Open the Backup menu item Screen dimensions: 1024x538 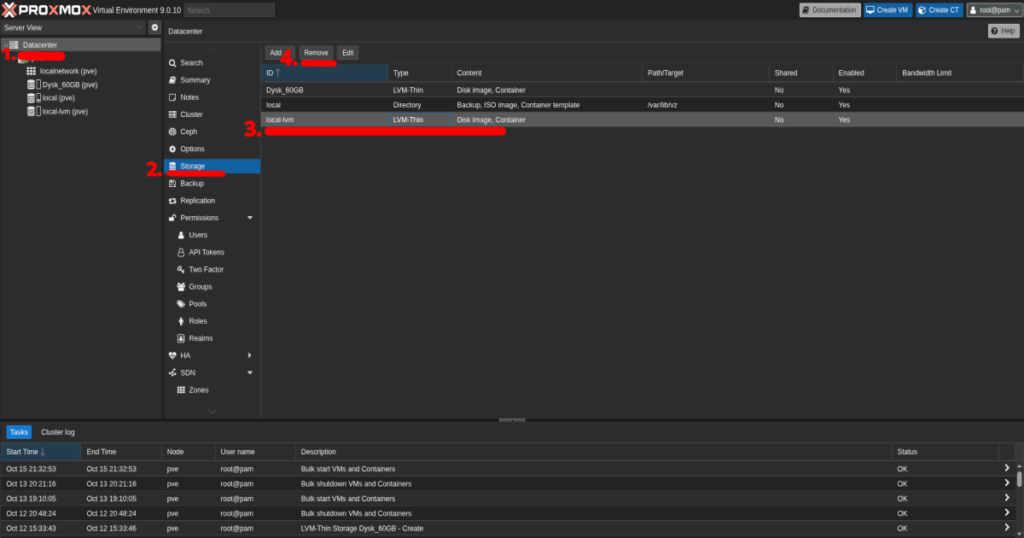[x=212, y=183]
